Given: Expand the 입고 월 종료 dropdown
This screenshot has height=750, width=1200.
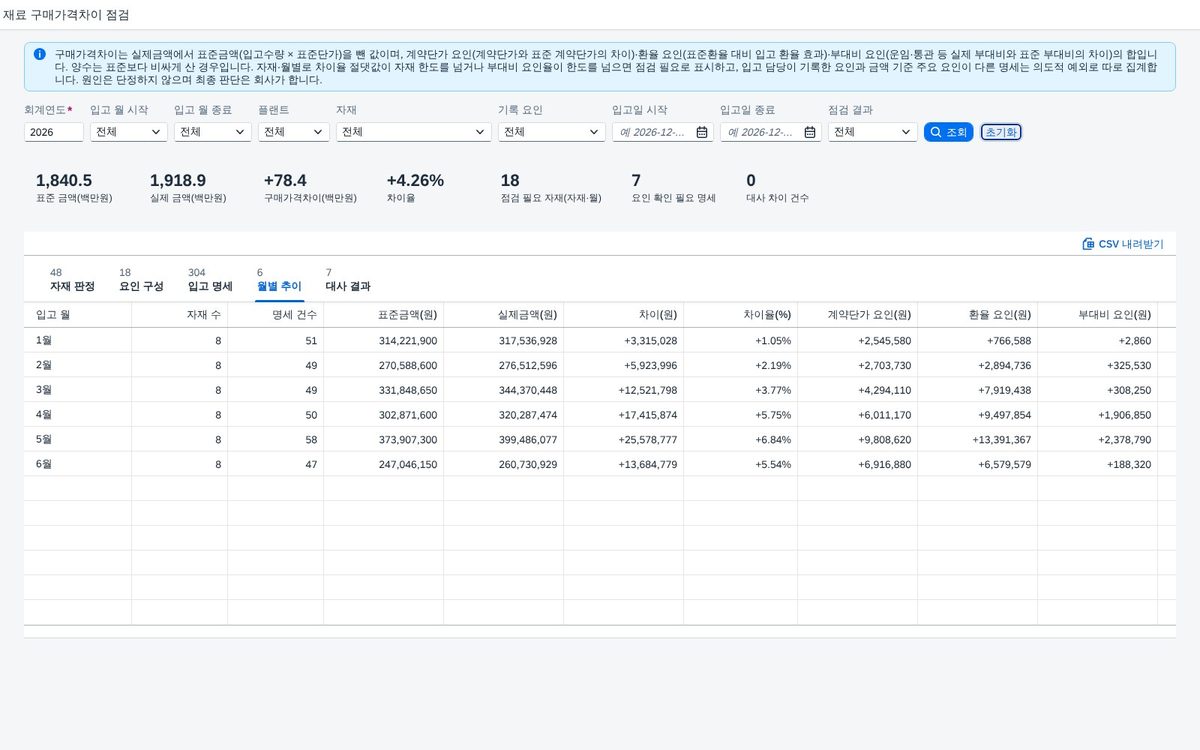Looking at the screenshot, I should pyautogui.click(x=213, y=132).
